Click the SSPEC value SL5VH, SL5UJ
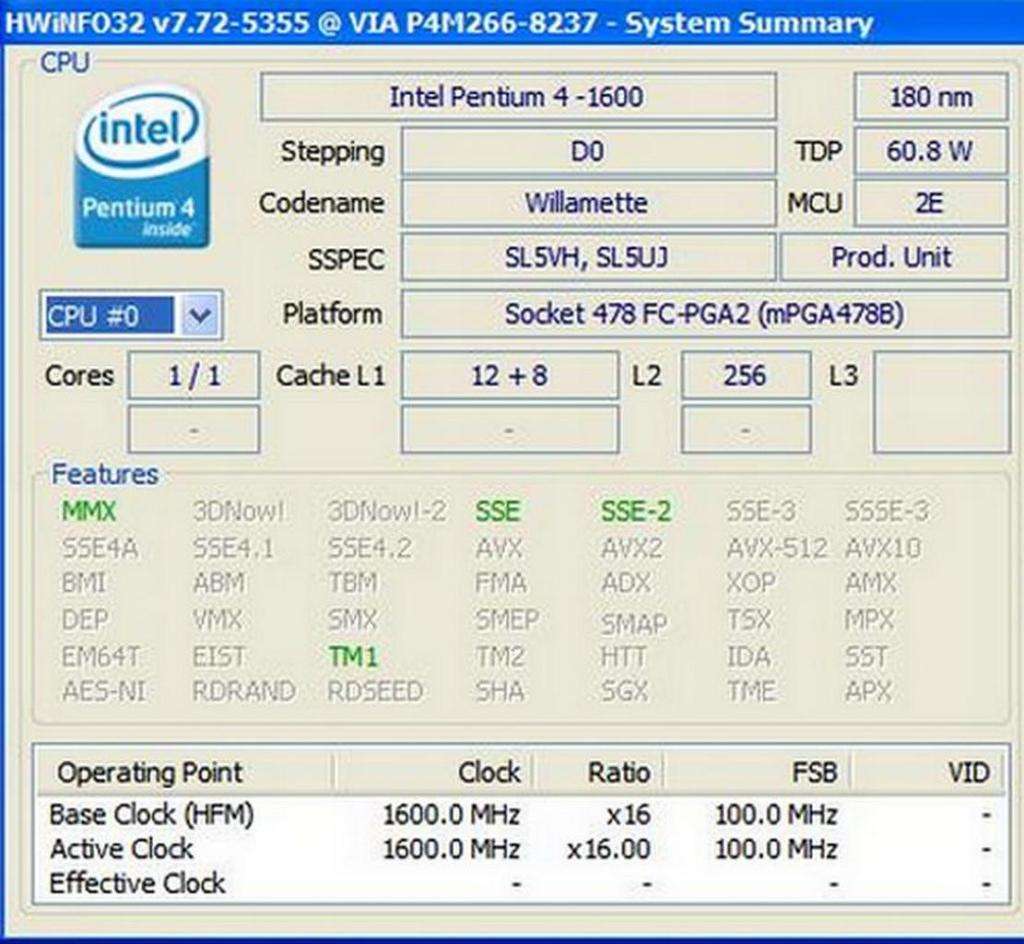The width and height of the screenshot is (1024, 944). (588, 258)
